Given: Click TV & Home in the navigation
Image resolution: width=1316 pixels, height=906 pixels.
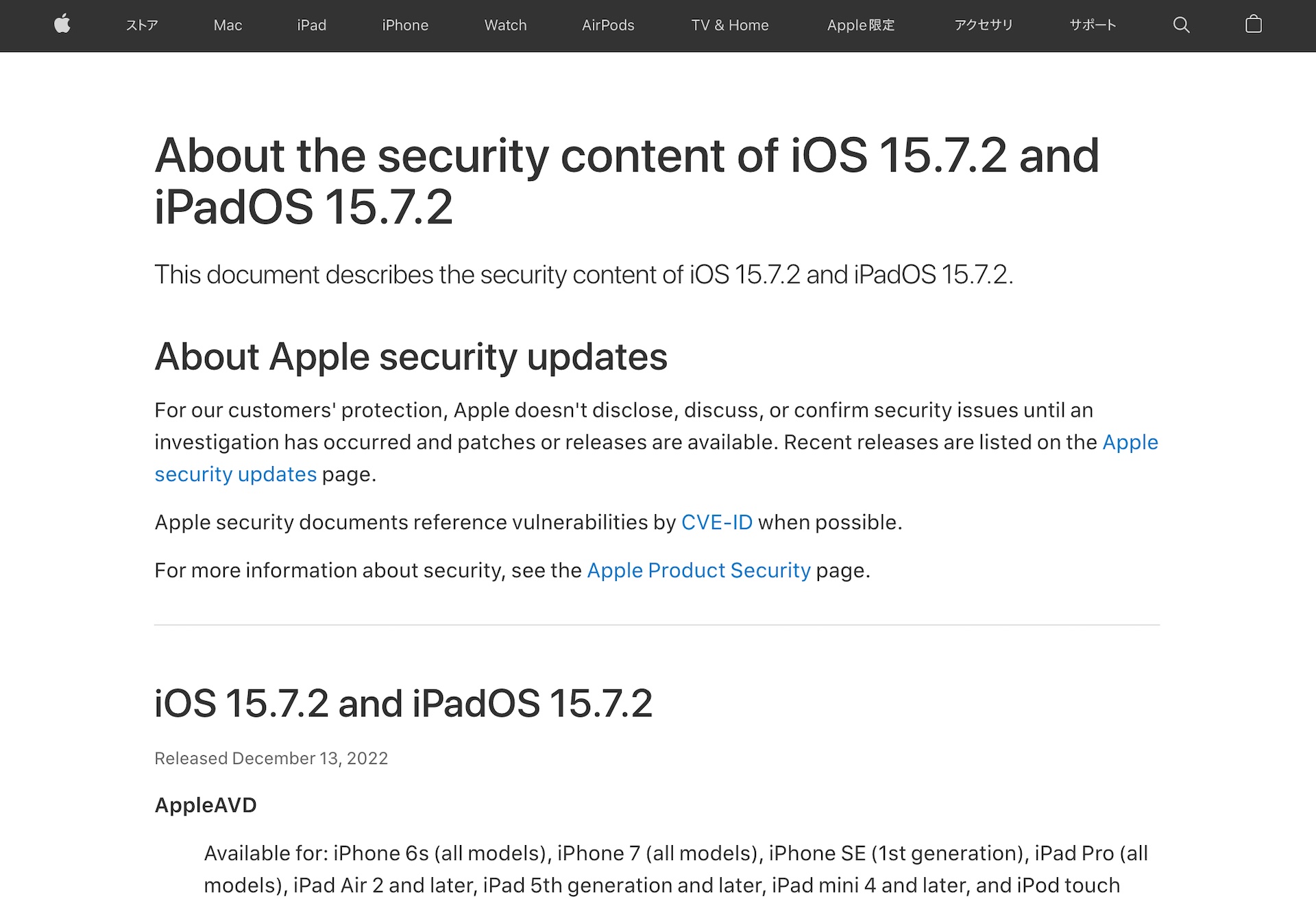Looking at the screenshot, I should [729, 25].
